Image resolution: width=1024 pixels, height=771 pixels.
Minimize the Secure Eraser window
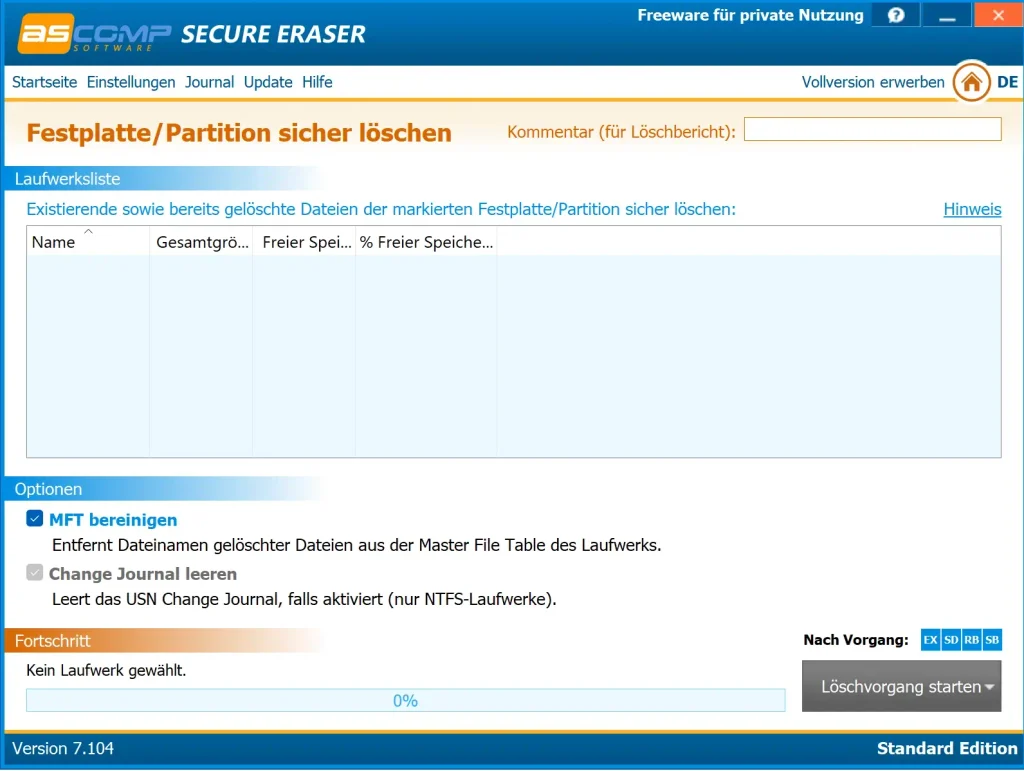point(947,15)
